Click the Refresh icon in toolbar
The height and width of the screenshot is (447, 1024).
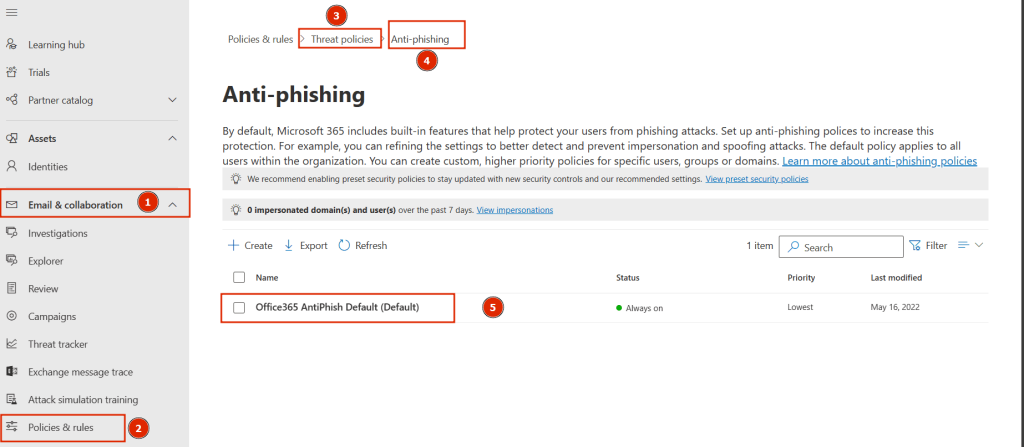[x=344, y=245]
